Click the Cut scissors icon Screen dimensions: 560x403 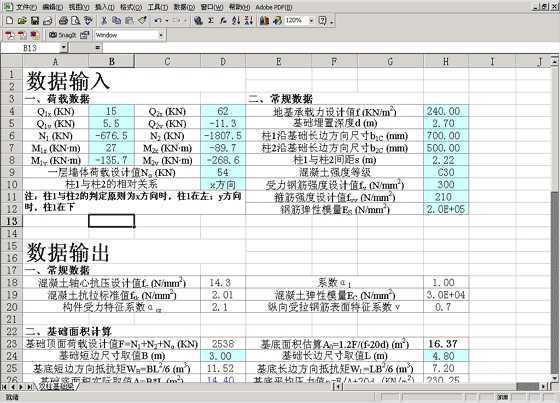tap(104, 20)
